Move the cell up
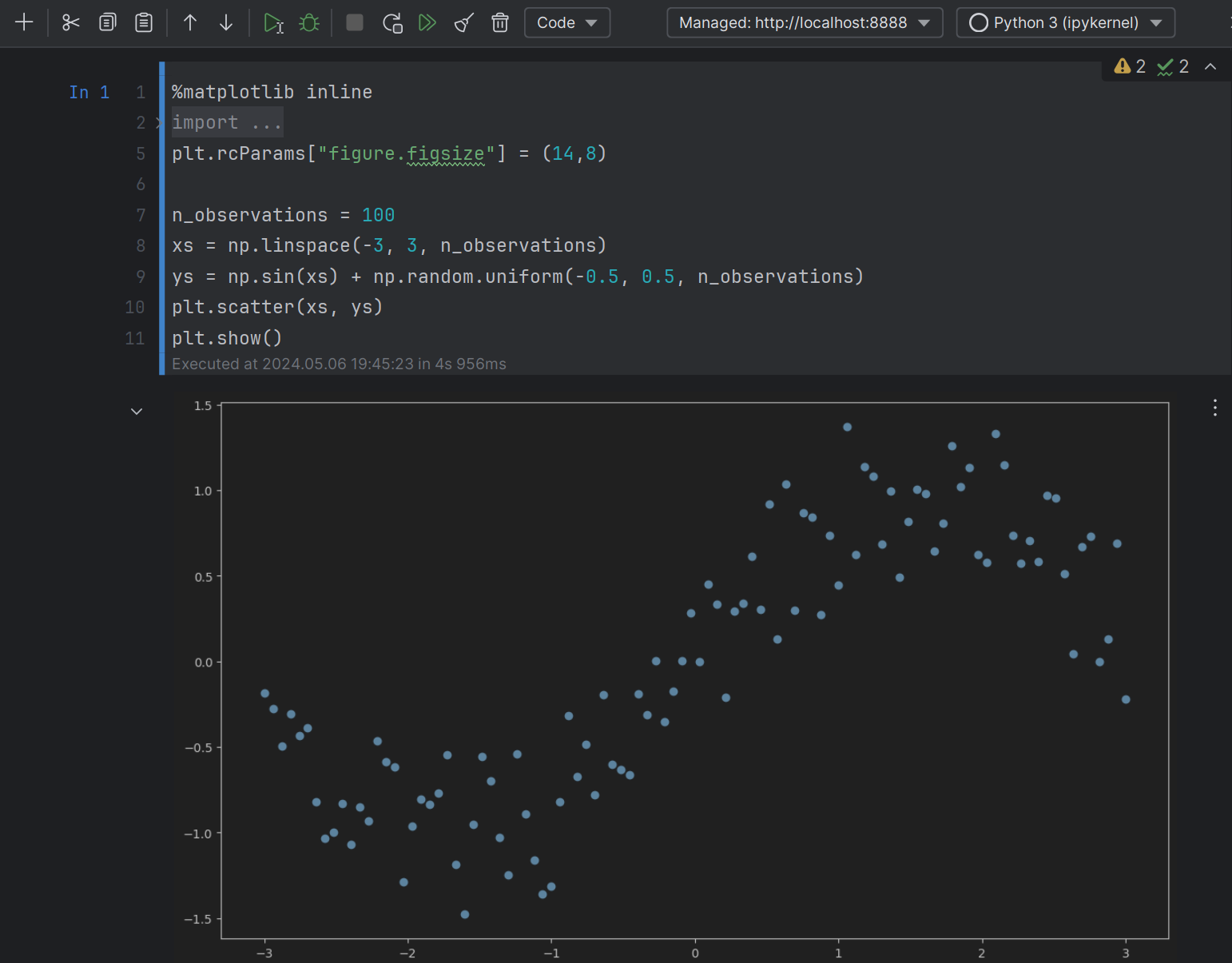 click(190, 22)
